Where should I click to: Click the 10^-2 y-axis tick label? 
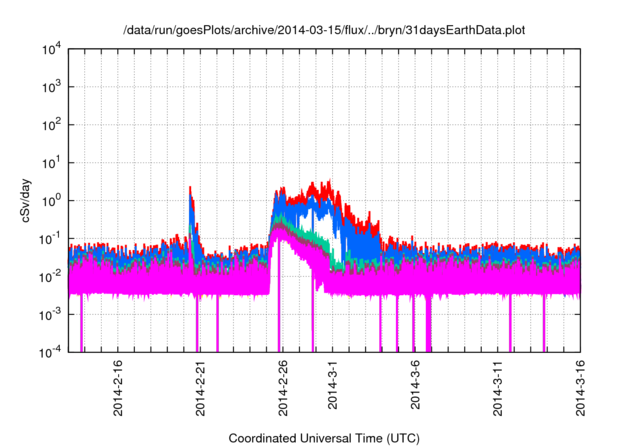[x=49, y=276]
